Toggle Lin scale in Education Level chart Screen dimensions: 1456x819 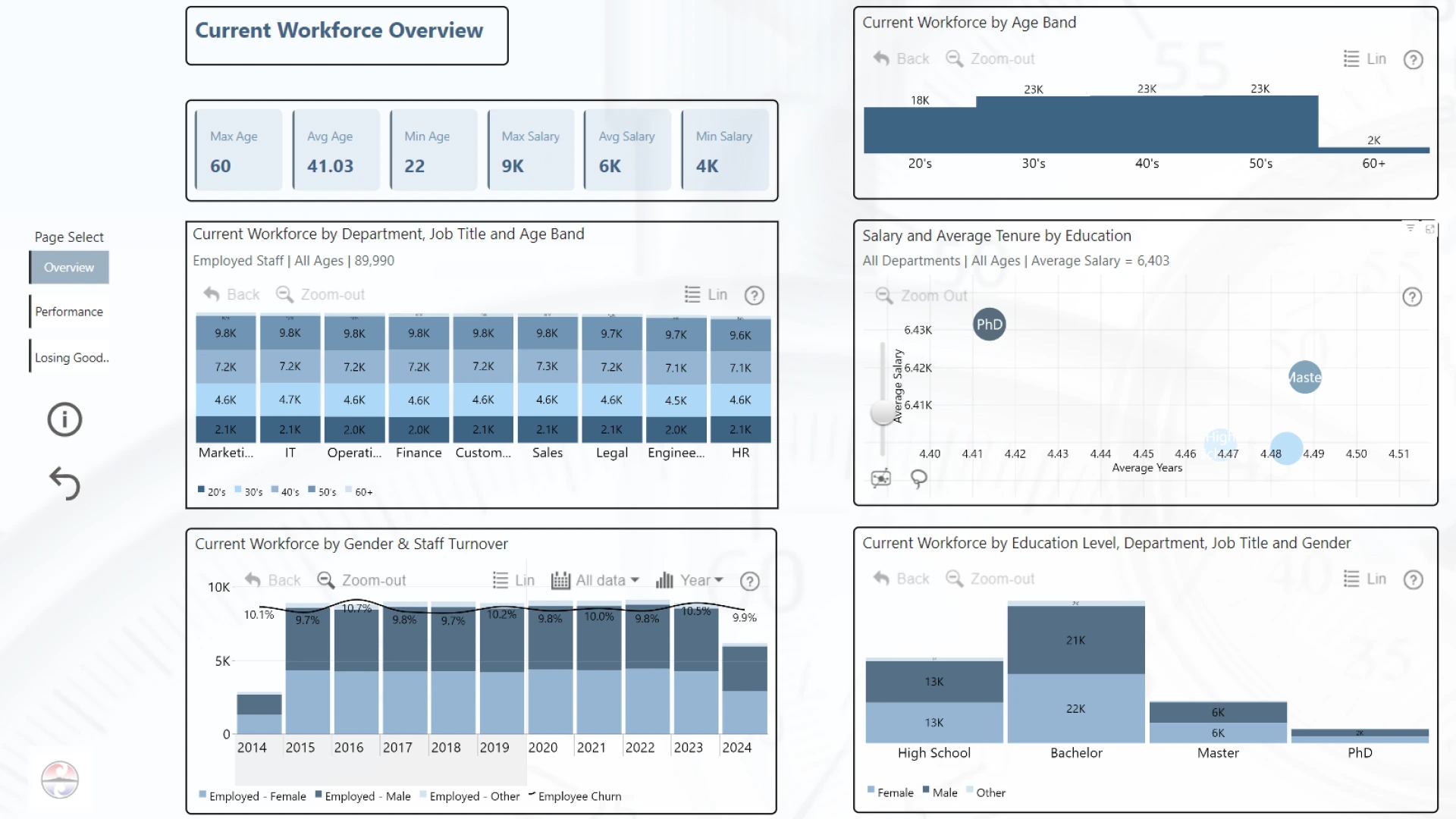tap(1364, 579)
